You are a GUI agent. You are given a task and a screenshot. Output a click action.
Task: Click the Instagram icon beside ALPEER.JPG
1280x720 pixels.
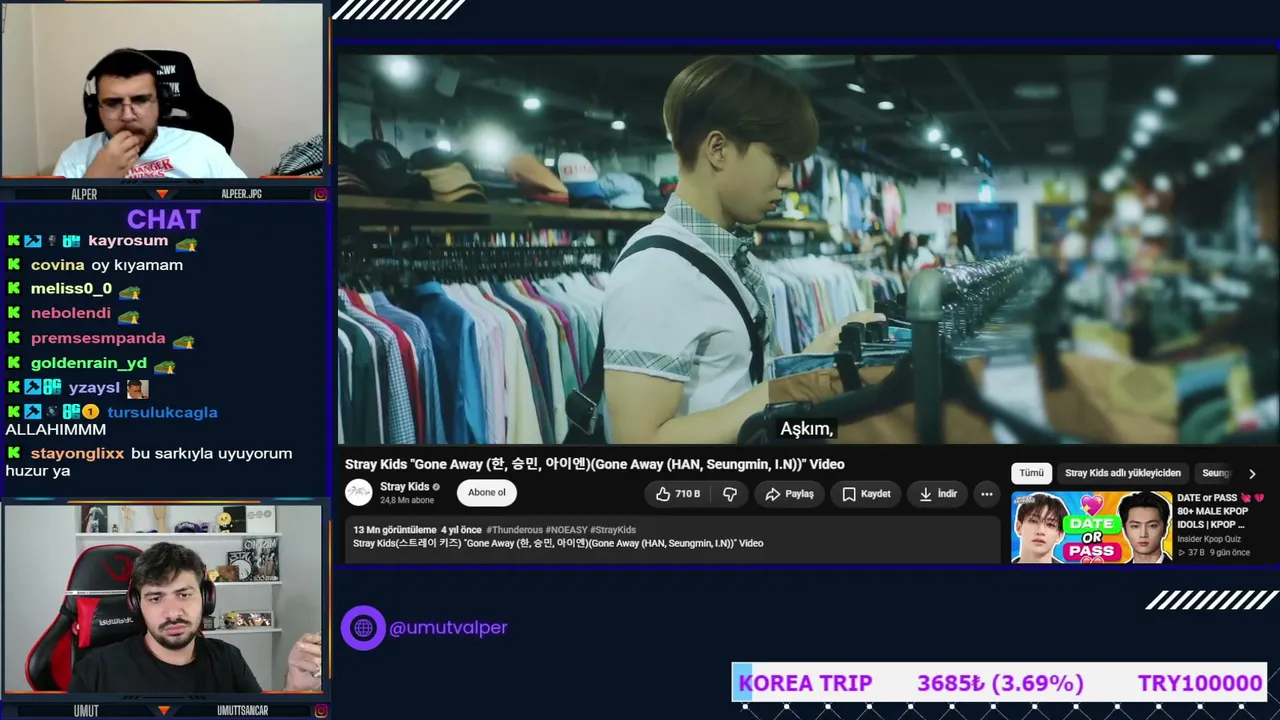pos(321,194)
